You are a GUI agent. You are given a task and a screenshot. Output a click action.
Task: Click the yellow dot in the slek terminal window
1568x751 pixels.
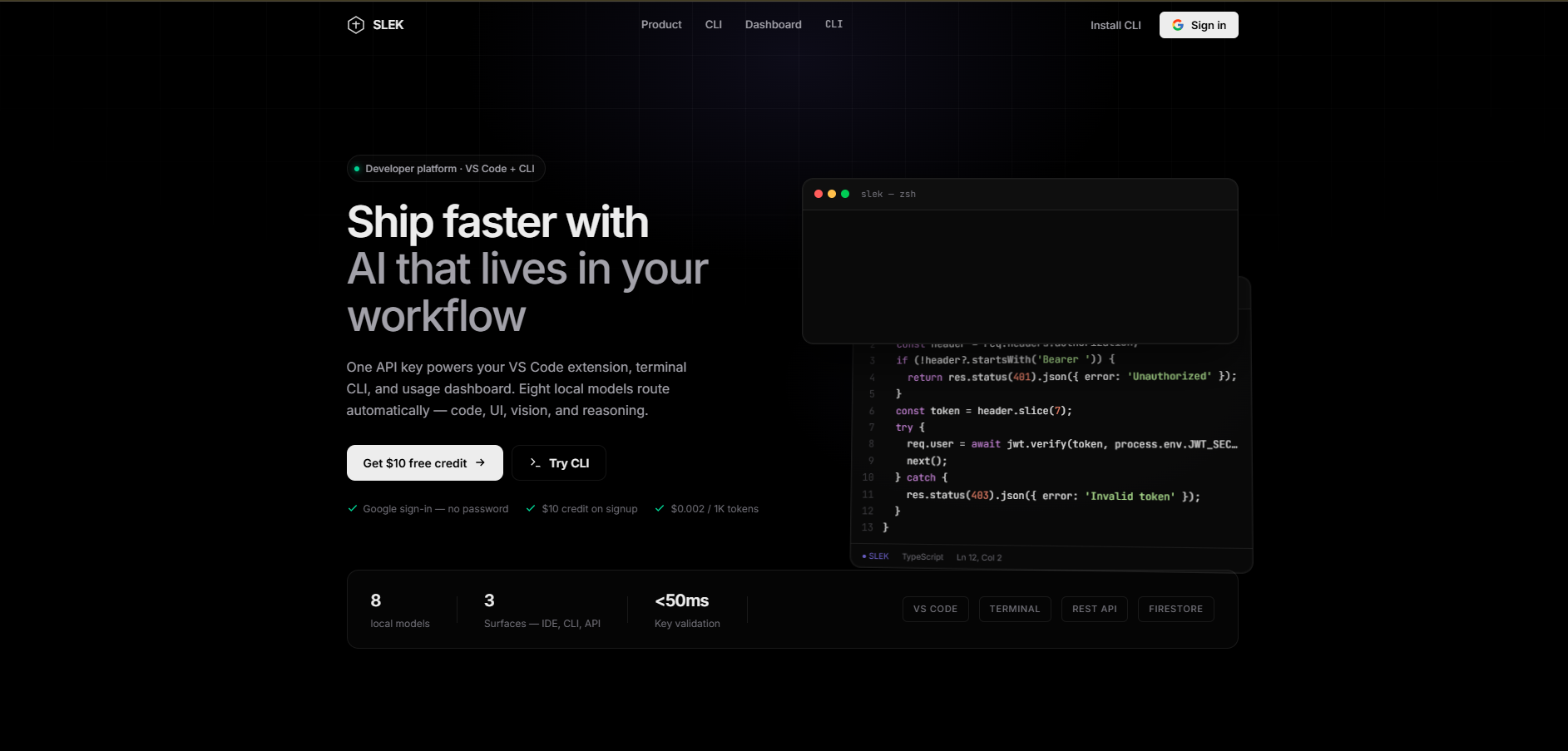(x=832, y=194)
